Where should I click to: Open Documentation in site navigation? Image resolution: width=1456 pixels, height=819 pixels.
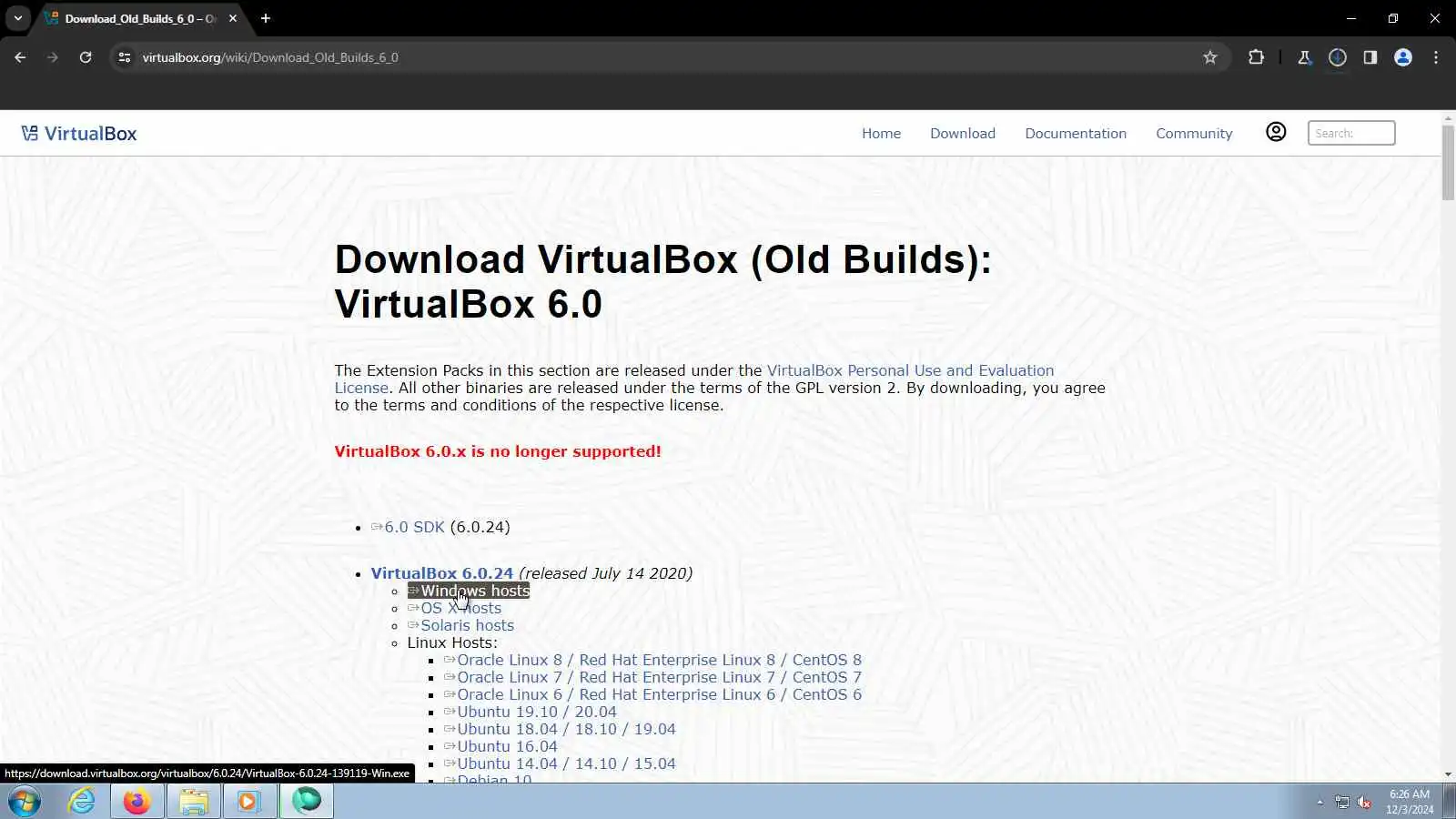(1076, 134)
